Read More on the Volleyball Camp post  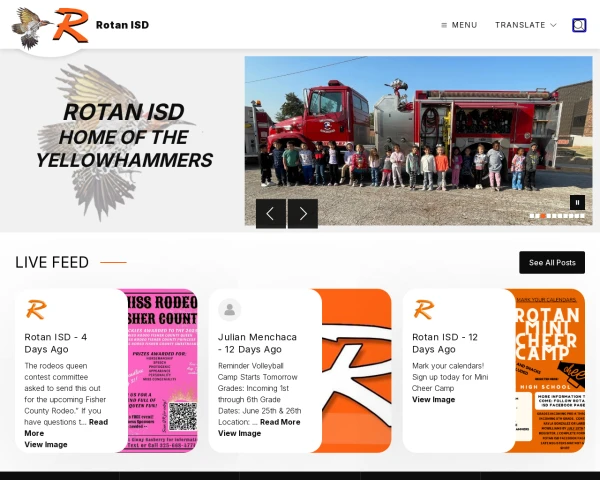[280, 422]
